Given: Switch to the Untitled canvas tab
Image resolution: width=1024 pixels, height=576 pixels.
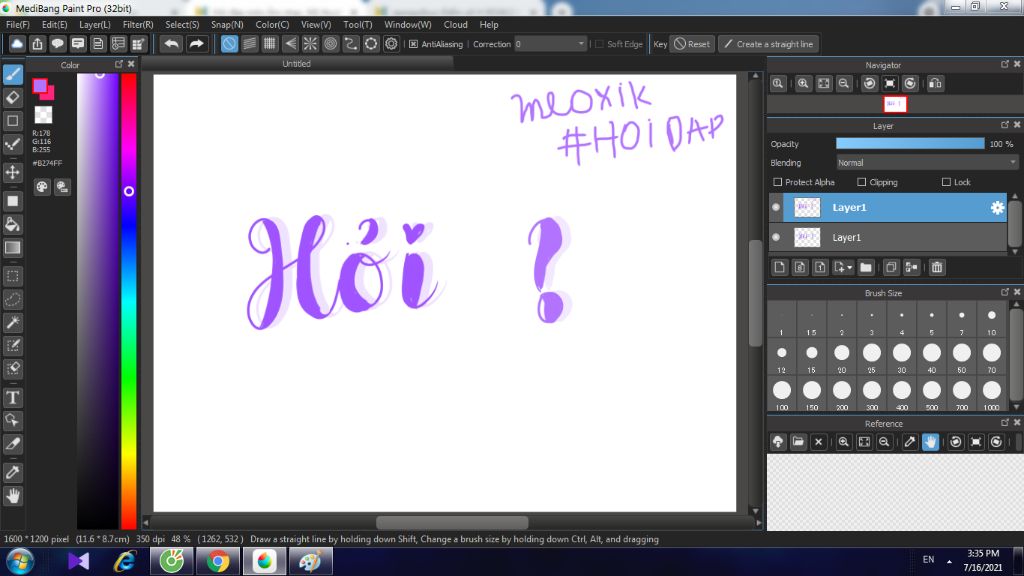Looking at the screenshot, I should coord(296,64).
